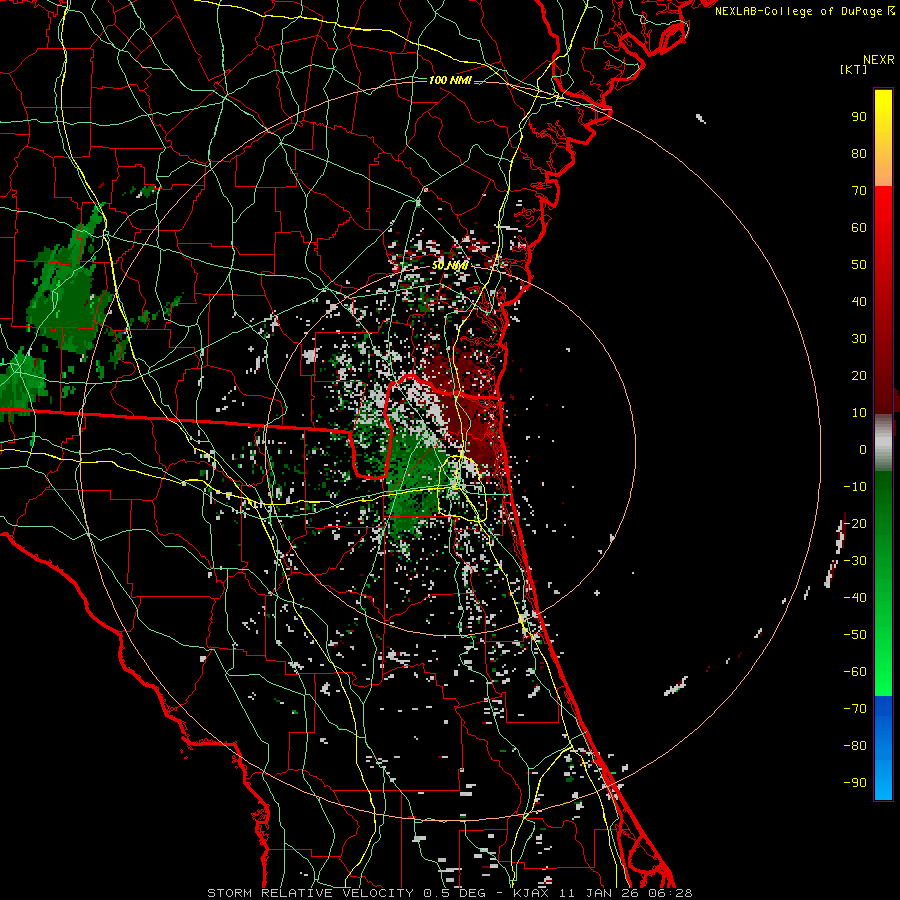Click the 50 knot scale label
This screenshot has height=900, width=900.
(859, 265)
